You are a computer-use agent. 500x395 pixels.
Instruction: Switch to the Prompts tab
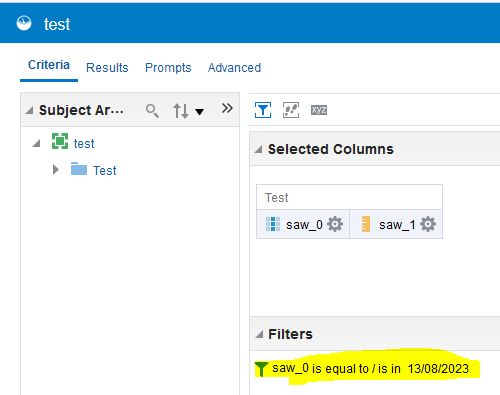(168, 68)
